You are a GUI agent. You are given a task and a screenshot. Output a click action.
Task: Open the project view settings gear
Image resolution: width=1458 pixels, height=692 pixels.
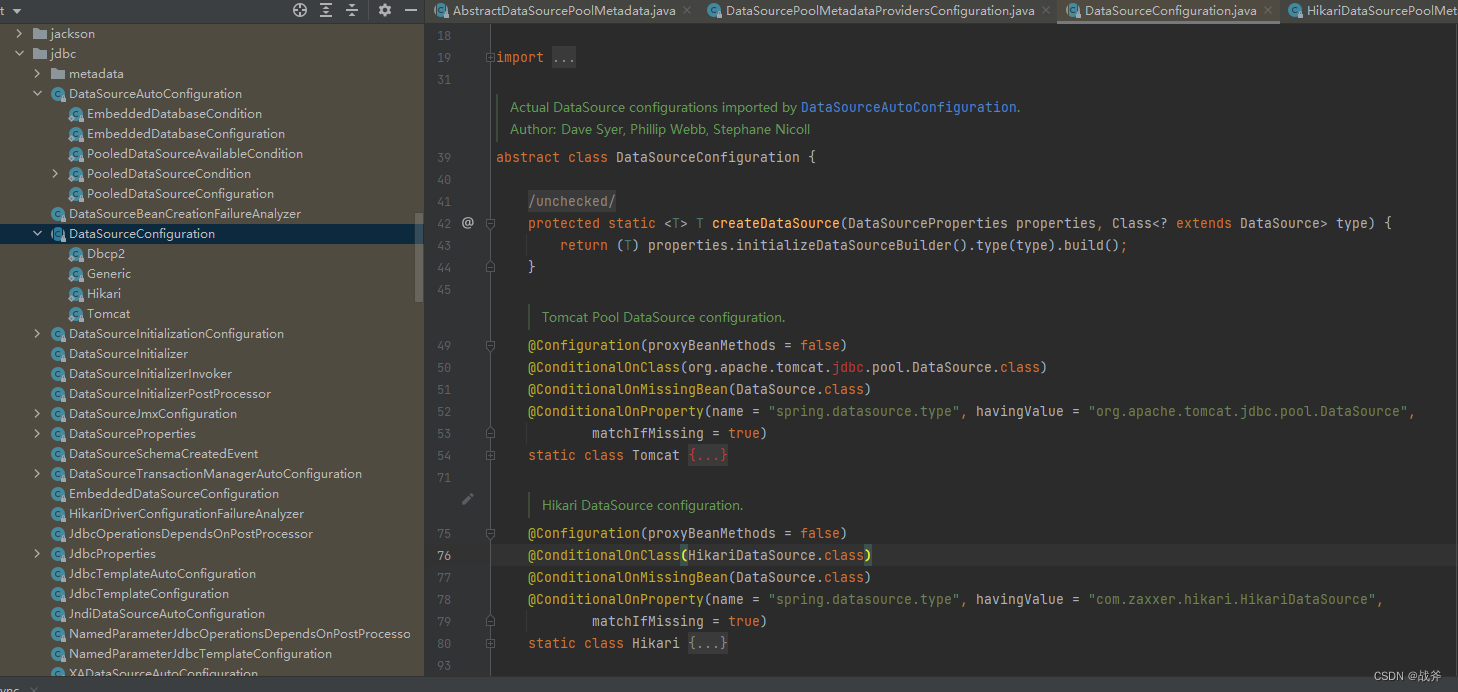click(385, 10)
